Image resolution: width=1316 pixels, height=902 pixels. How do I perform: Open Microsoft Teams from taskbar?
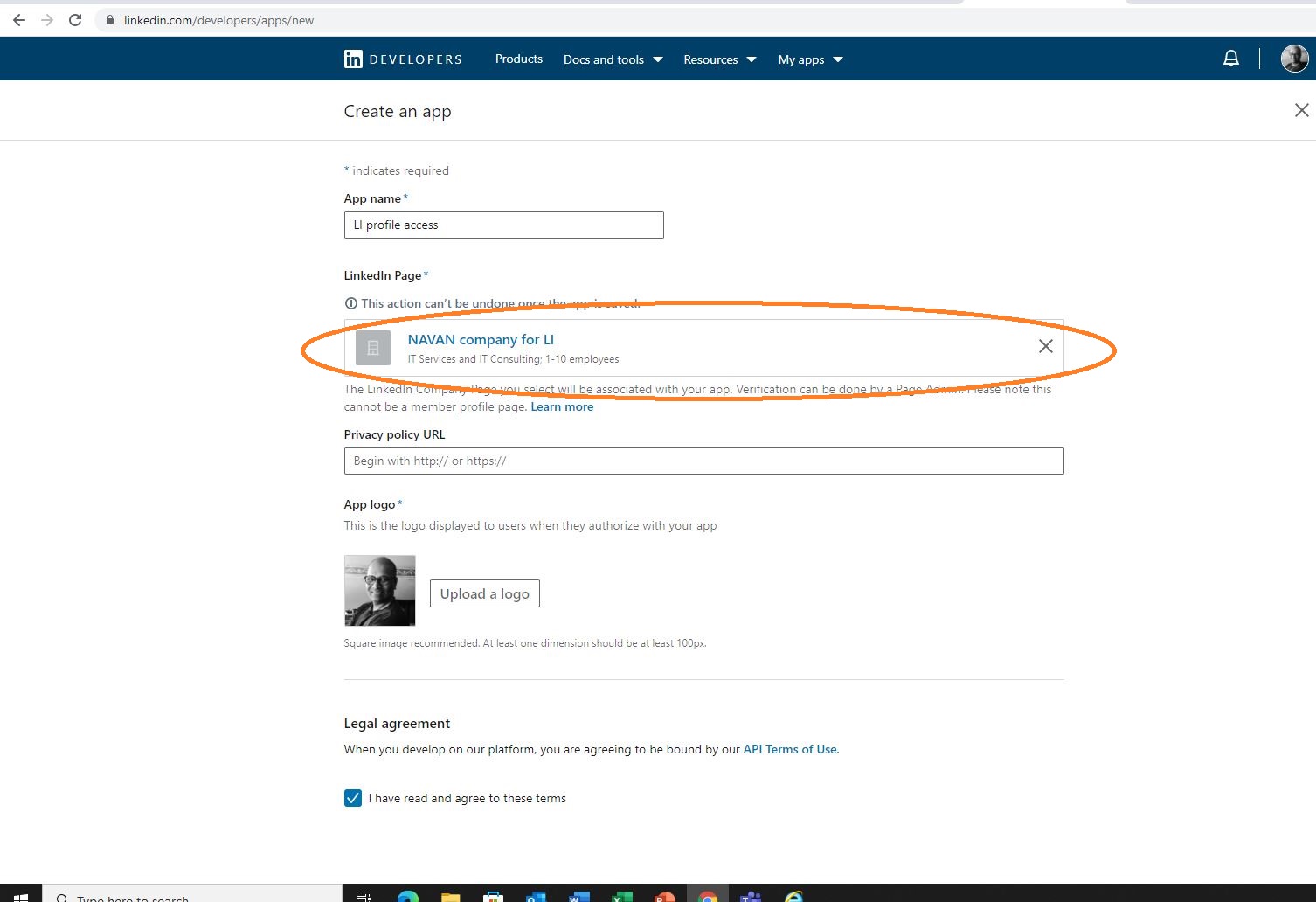pos(751,896)
